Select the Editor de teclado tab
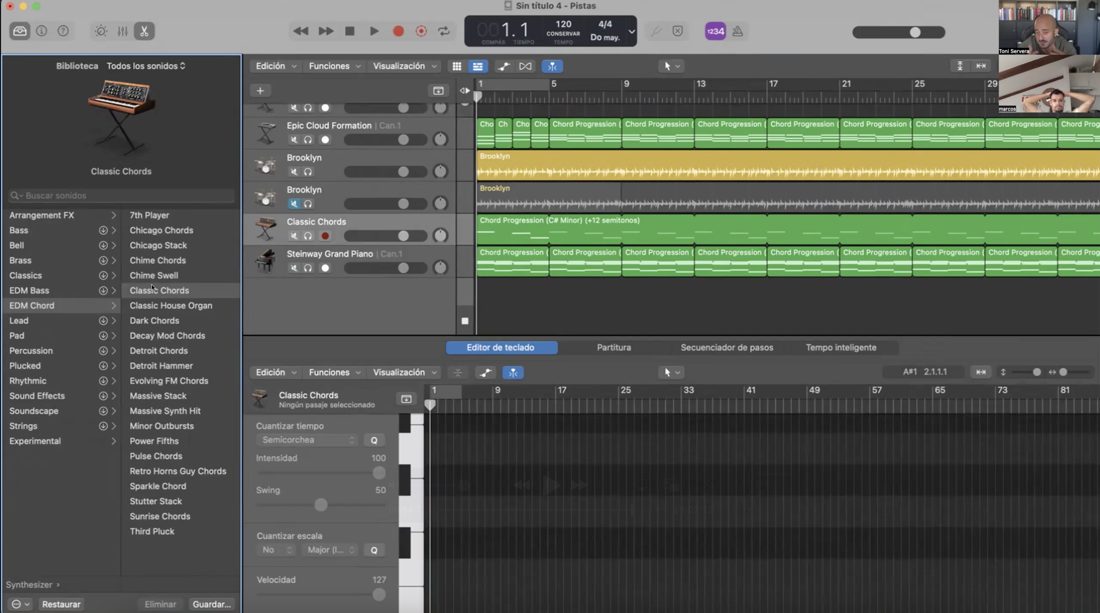 (x=501, y=347)
